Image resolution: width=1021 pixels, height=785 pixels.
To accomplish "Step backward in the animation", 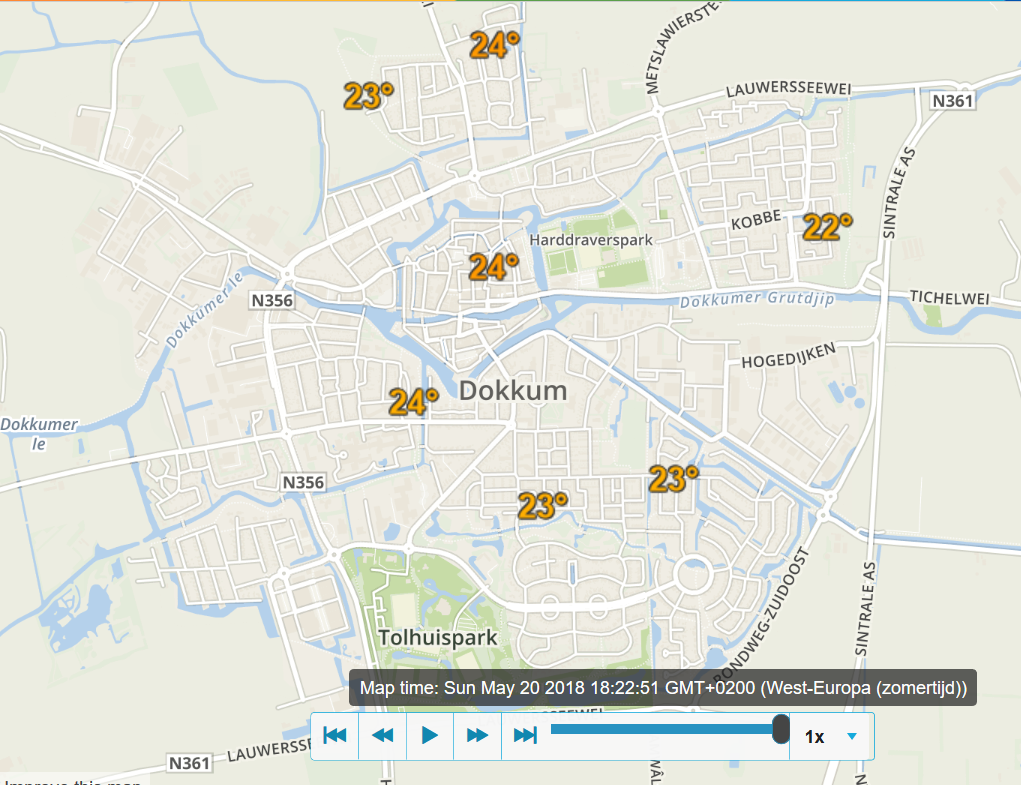I will pos(382,736).
